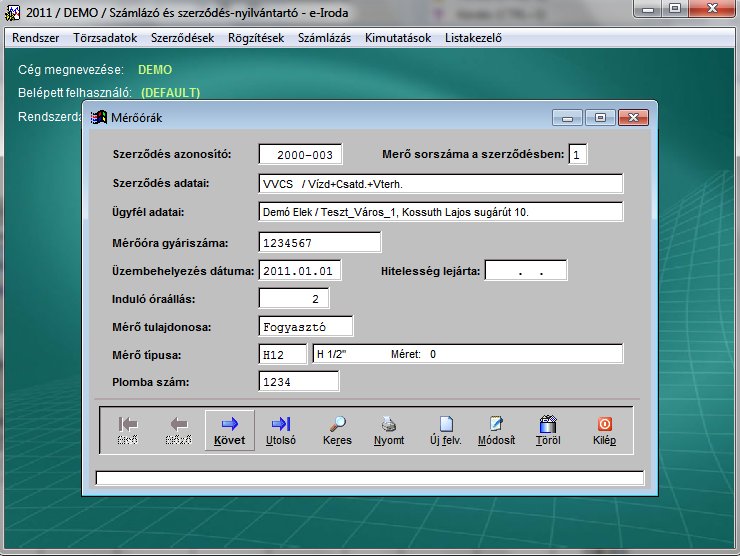This screenshot has width=740, height=556.
Task: Exit the dialog via Kilép icon
Action: pyautogui.click(x=604, y=431)
